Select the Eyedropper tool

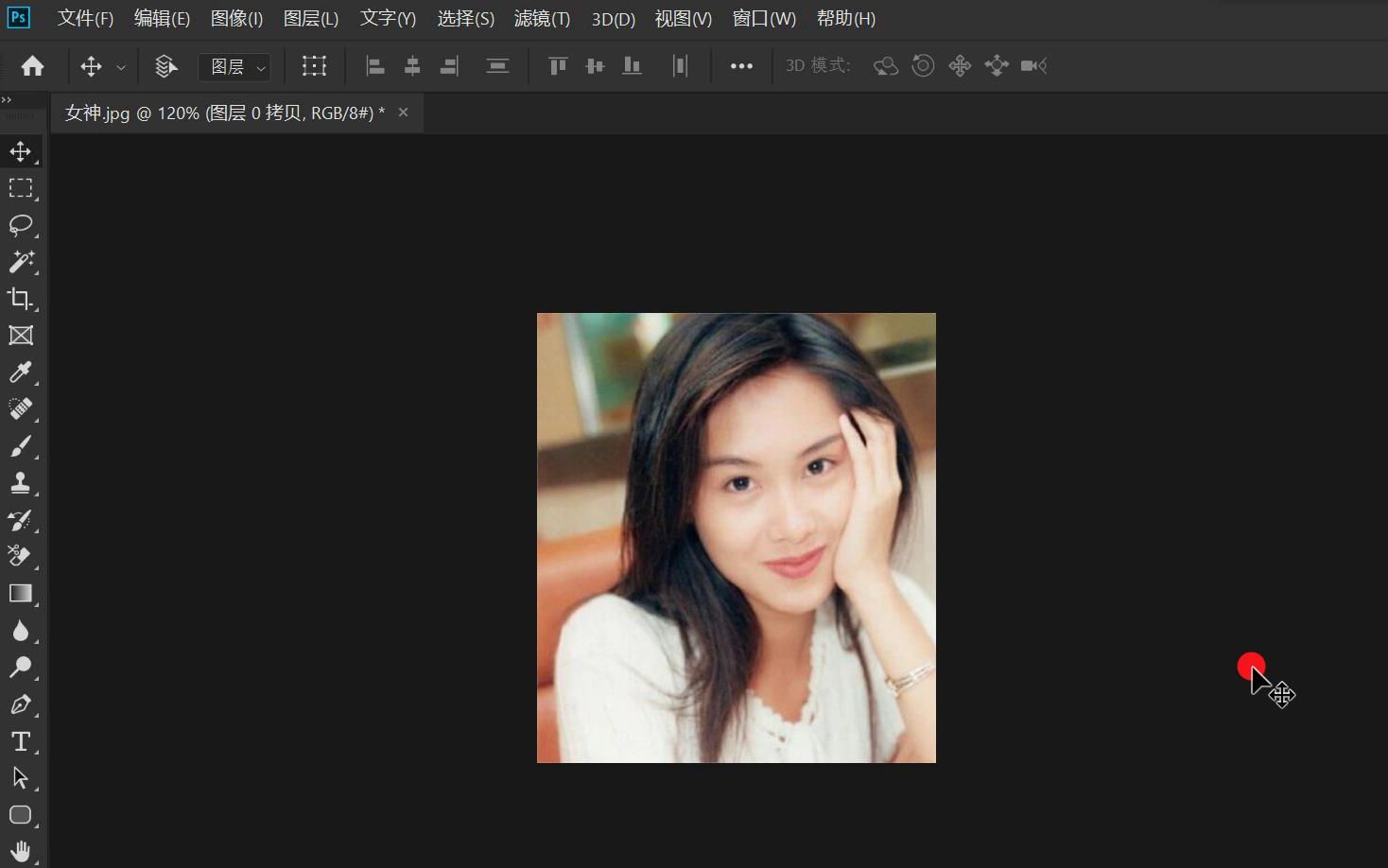(20, 373)
